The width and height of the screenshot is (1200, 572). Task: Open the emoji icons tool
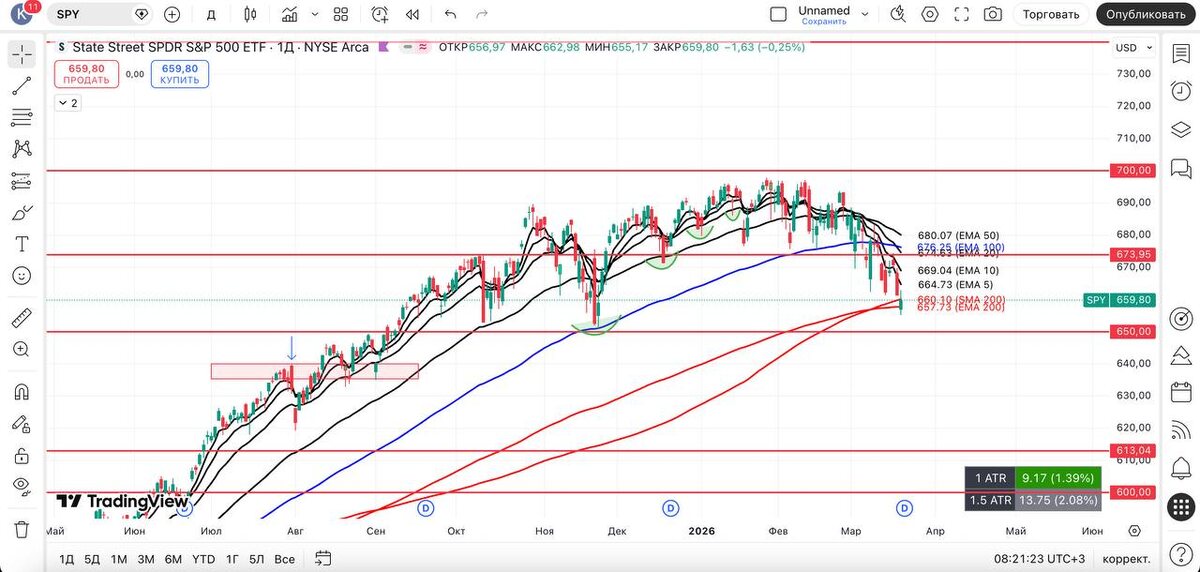point(22,276)
